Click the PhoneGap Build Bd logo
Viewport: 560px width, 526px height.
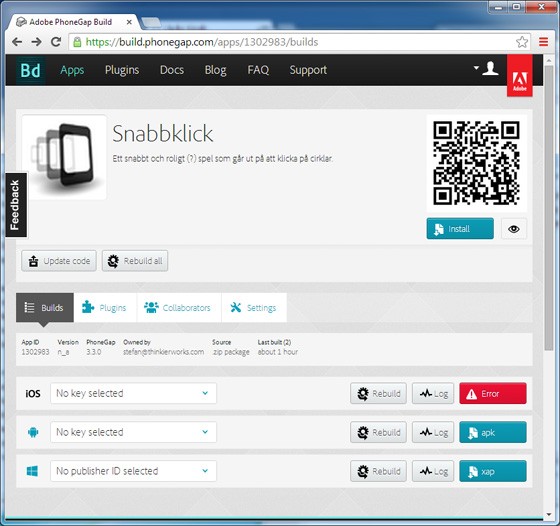coord(30,70)
